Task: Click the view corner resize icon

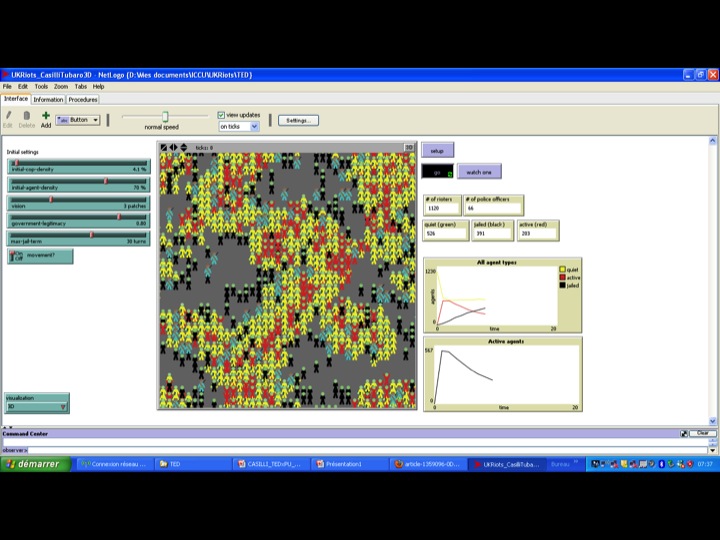Action: tap(164, 147)
